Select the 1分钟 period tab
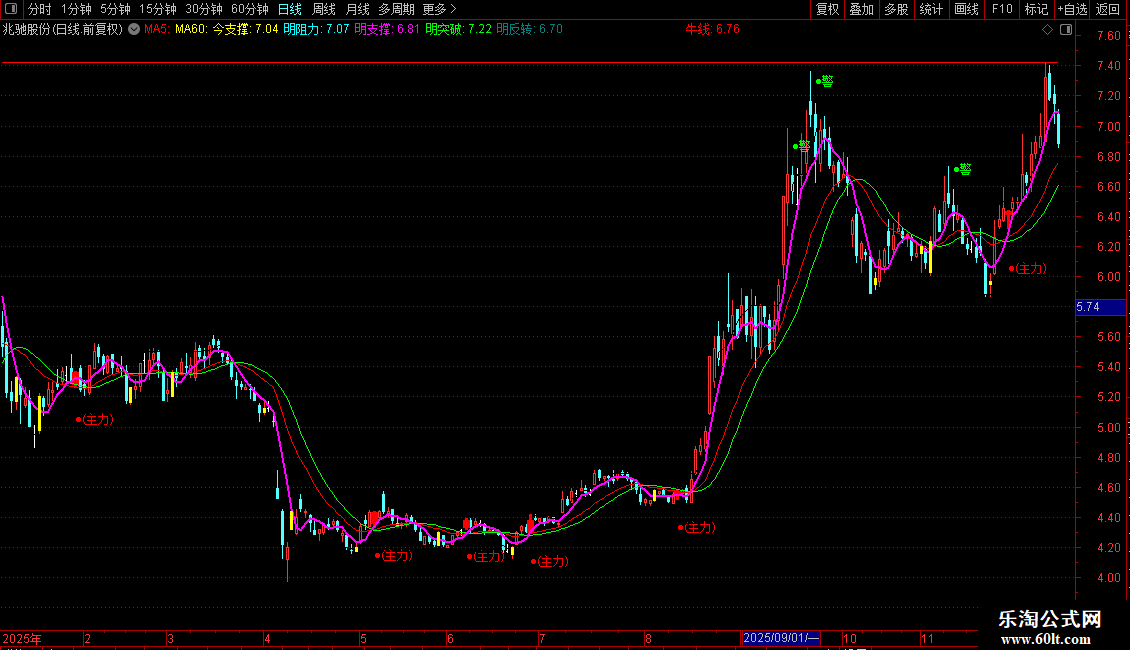Image resolution: width=1130 pixels, height=650 pixels. [x=76, y=9]
